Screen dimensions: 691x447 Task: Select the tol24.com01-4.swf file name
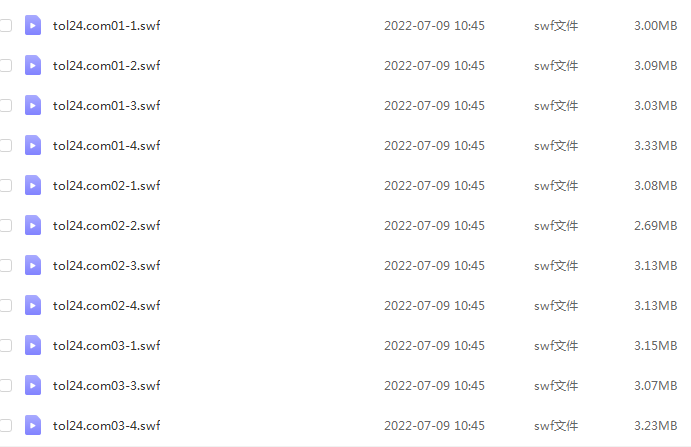pos(106,145)
